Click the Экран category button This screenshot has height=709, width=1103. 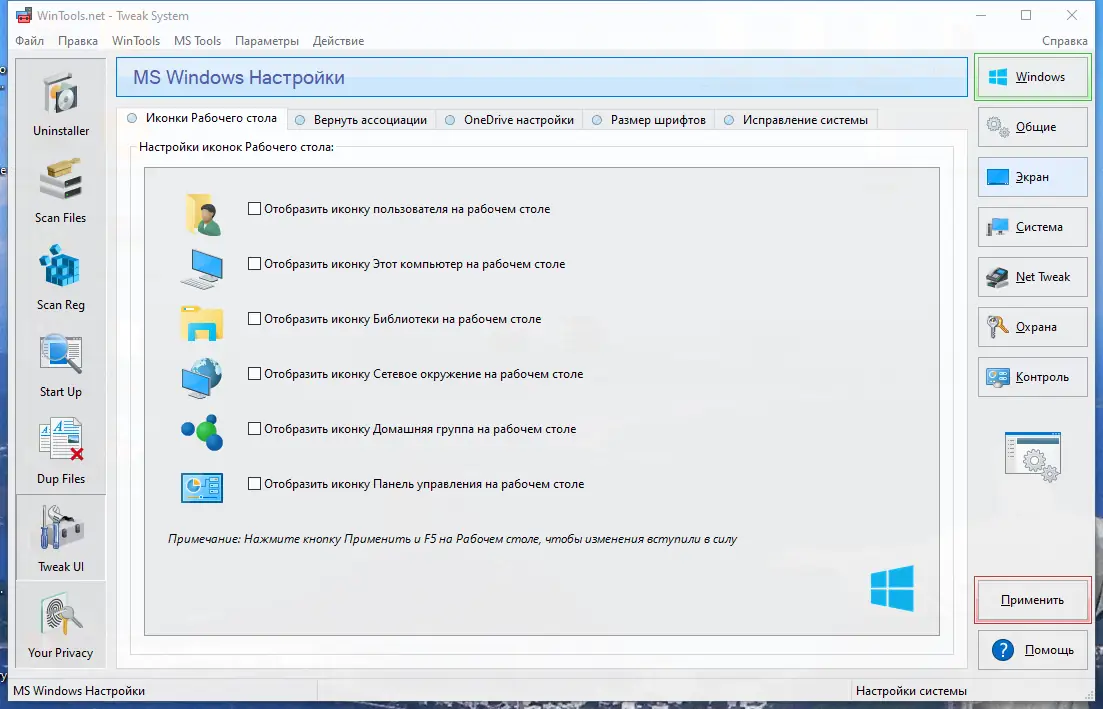click(x=1033, y=177)
